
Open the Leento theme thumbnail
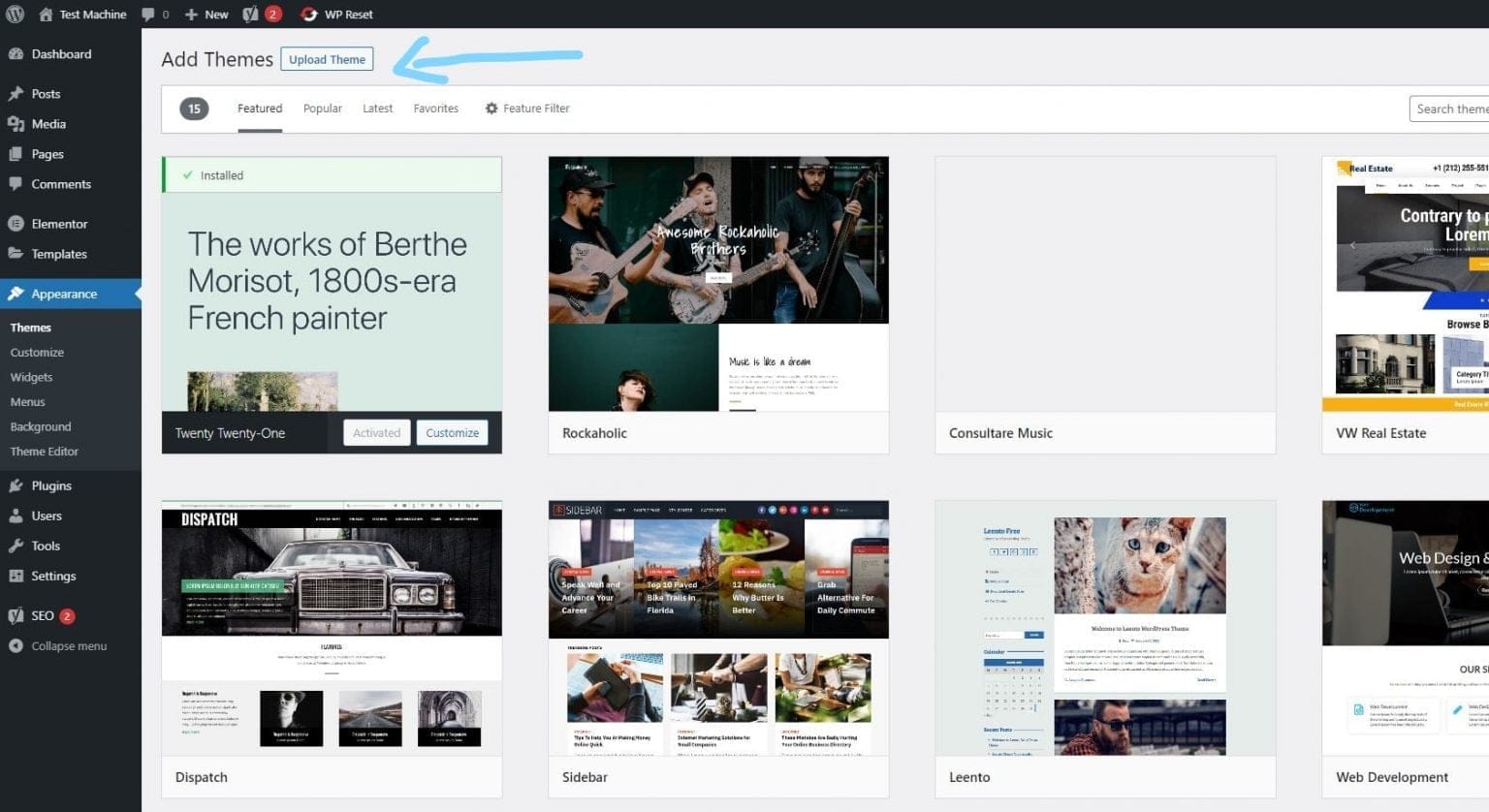click(x=1105, y=628)
